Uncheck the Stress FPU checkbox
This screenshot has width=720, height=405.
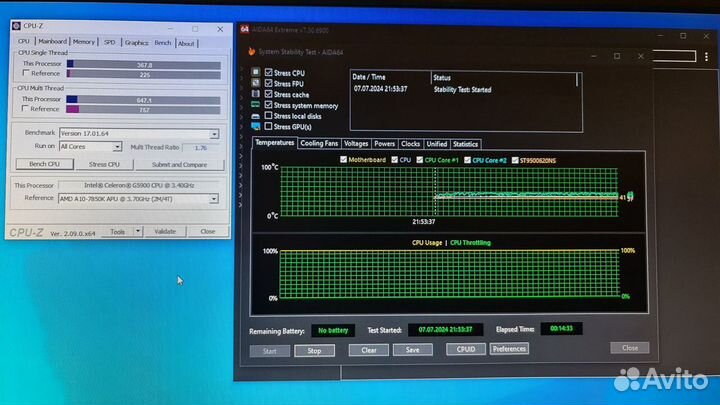click(x=267, y=83)
